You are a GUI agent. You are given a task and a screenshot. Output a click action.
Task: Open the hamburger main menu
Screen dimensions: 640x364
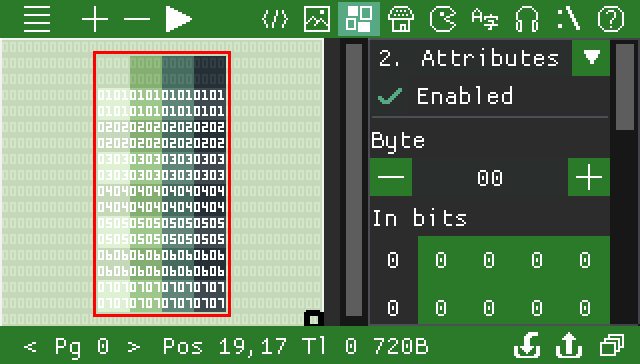[37, 19]
